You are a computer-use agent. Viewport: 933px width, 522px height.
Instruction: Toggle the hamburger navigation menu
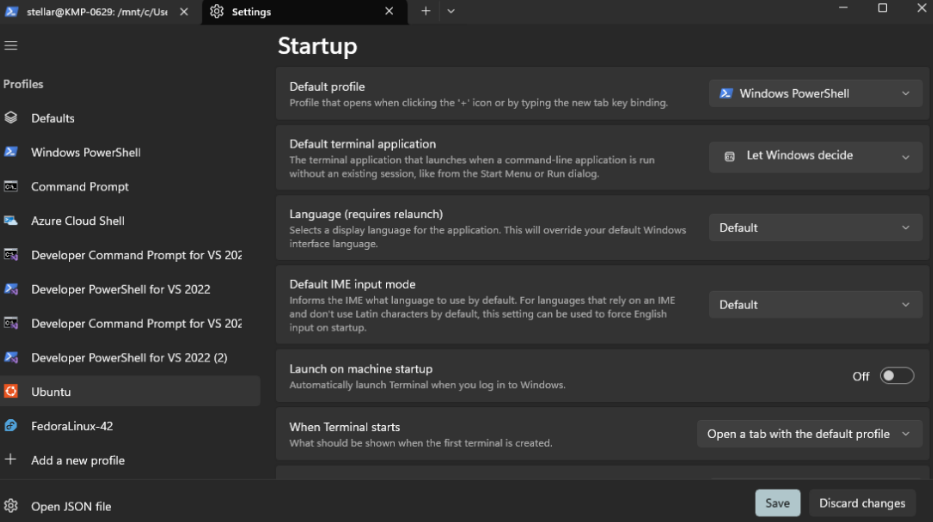11,46
